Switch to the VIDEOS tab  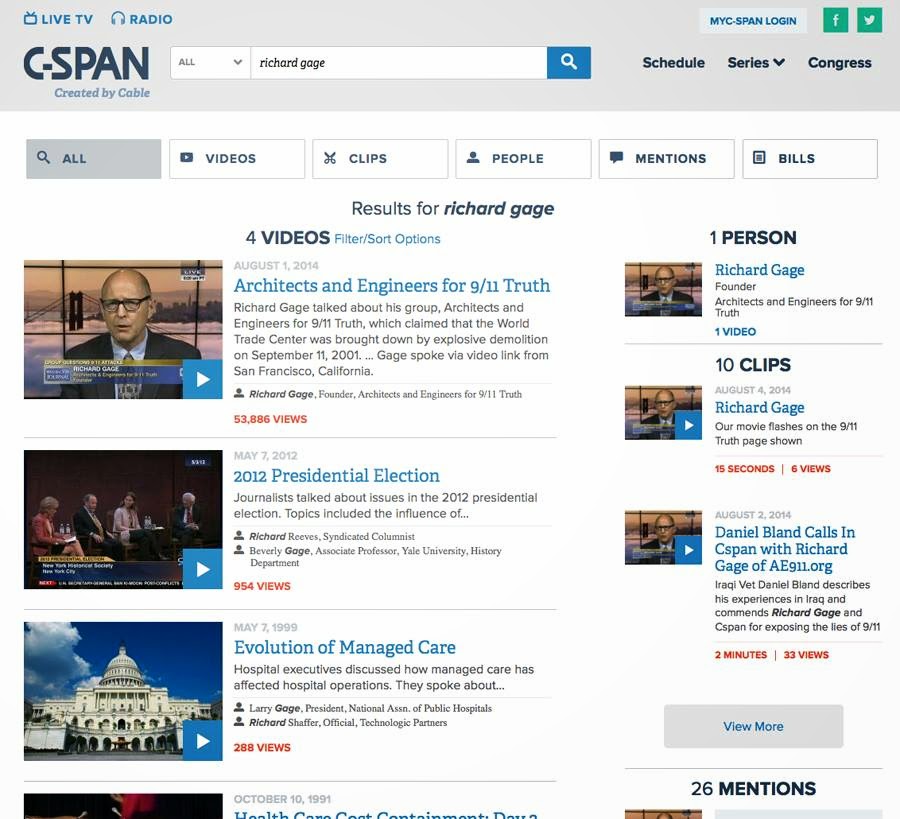[x=236, y=158]
